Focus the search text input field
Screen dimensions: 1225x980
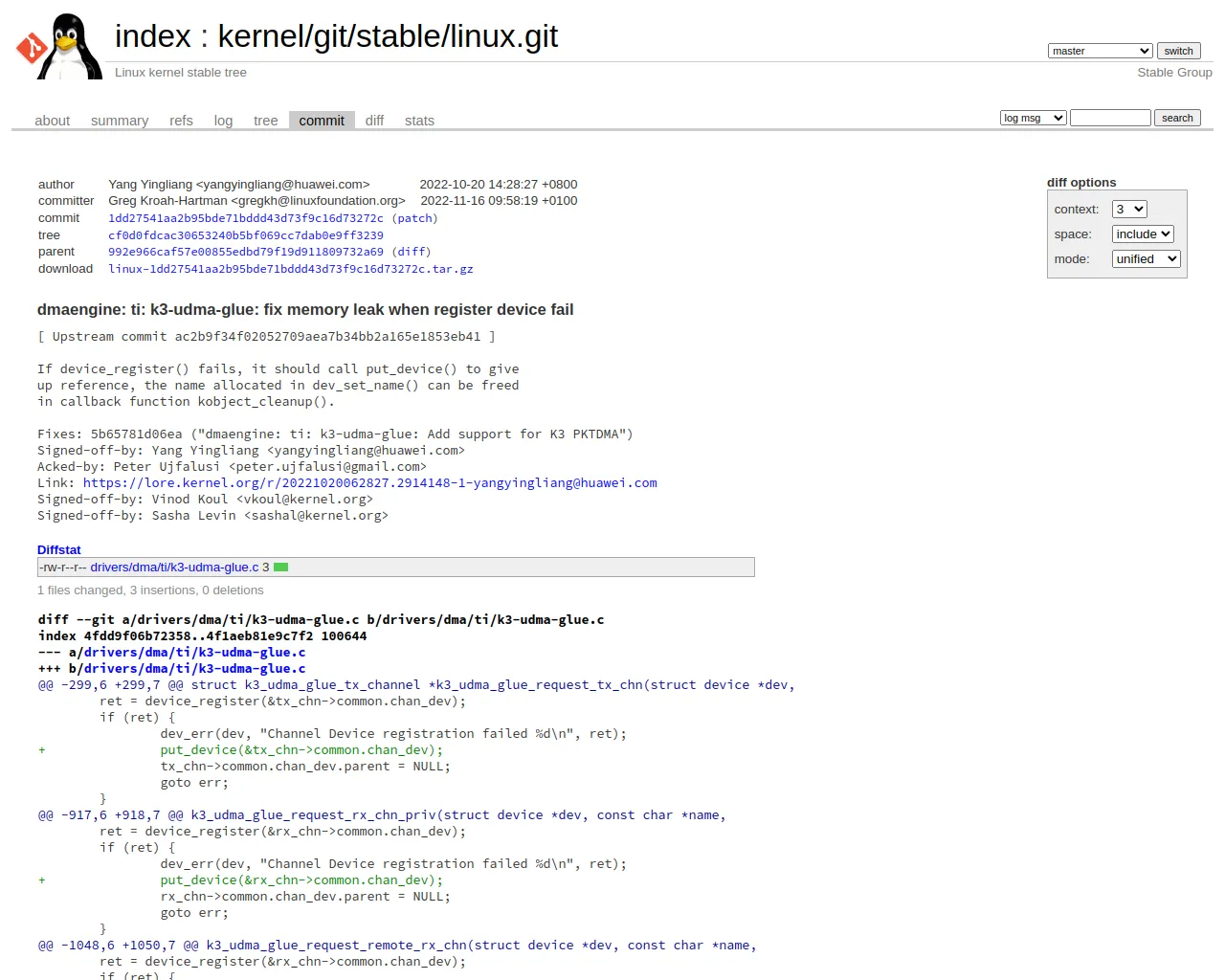pos(1110,118)
